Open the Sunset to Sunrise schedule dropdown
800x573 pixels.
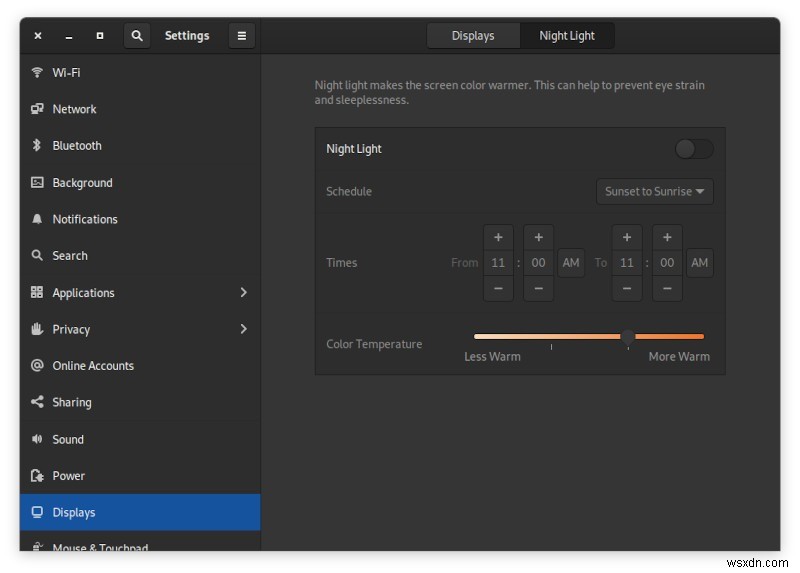coord(655,191)
